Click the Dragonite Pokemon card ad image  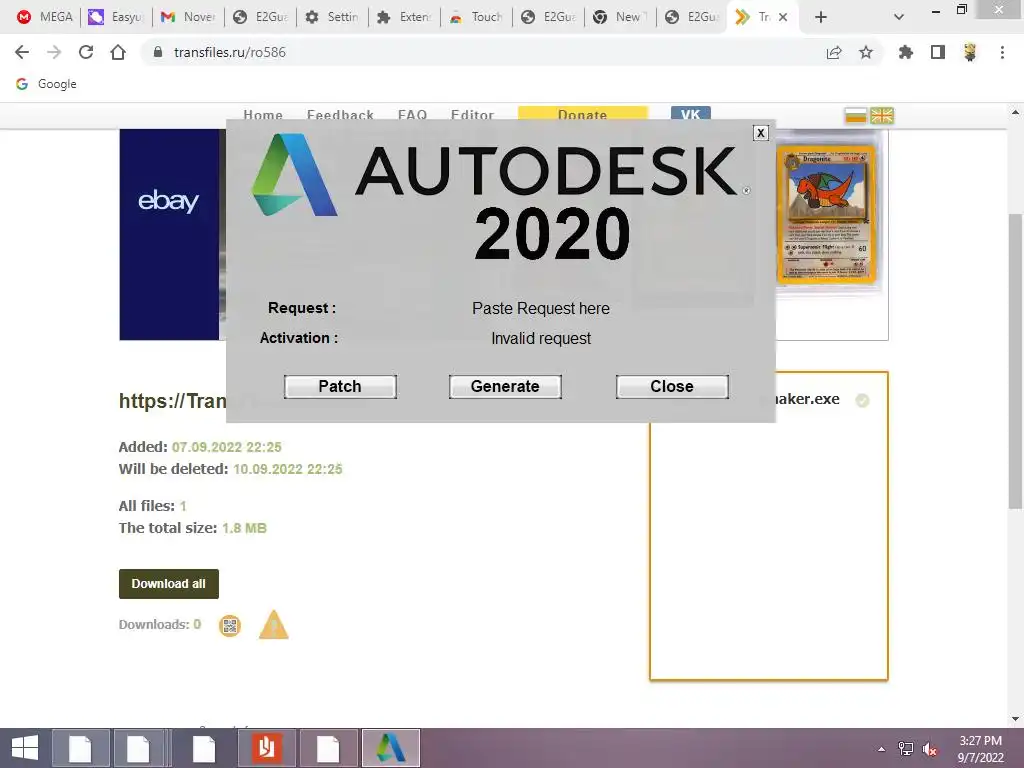pos(826,214)
